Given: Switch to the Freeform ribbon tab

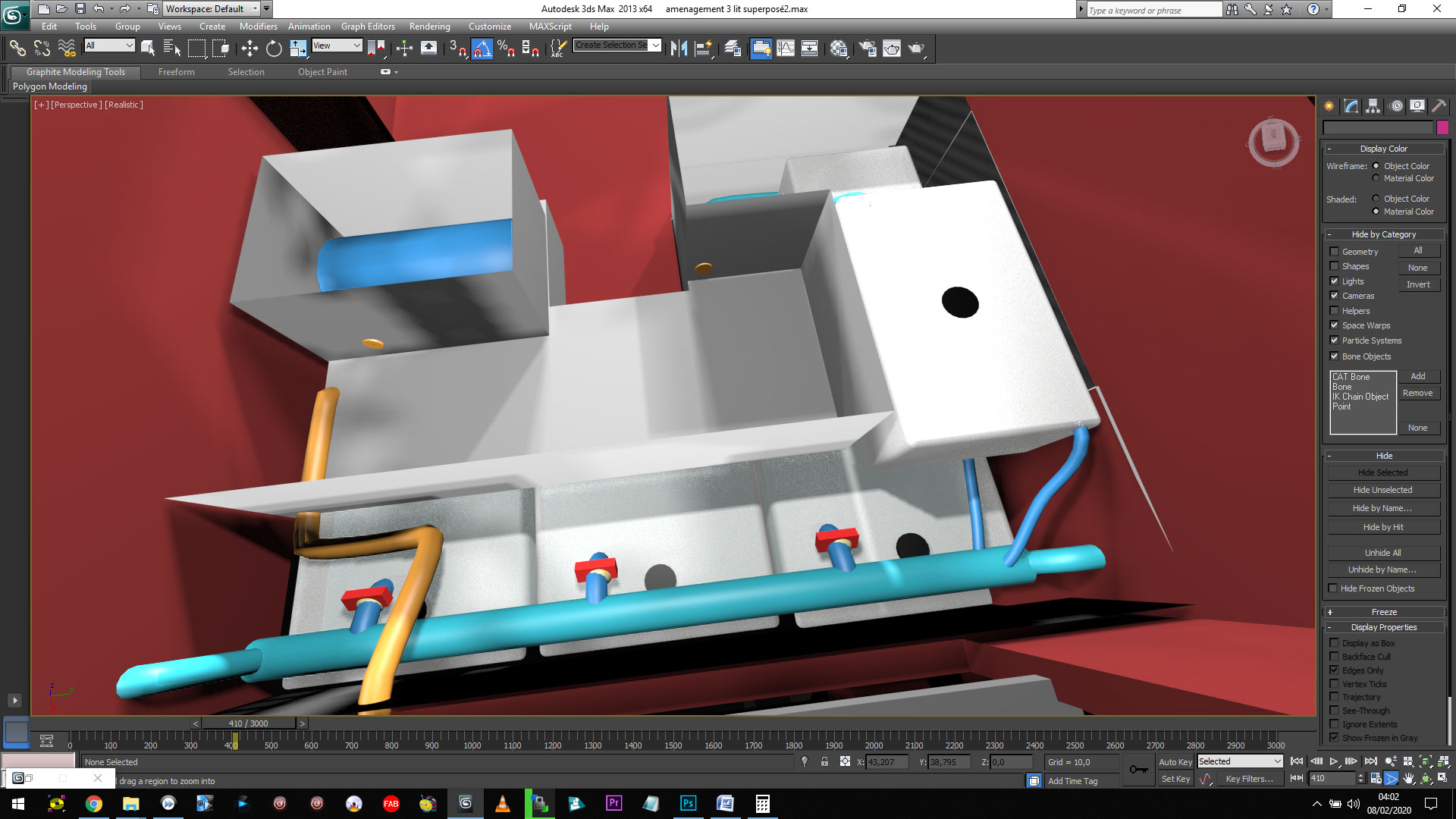Looking at the screenshot, I should [x=176, y=72].
